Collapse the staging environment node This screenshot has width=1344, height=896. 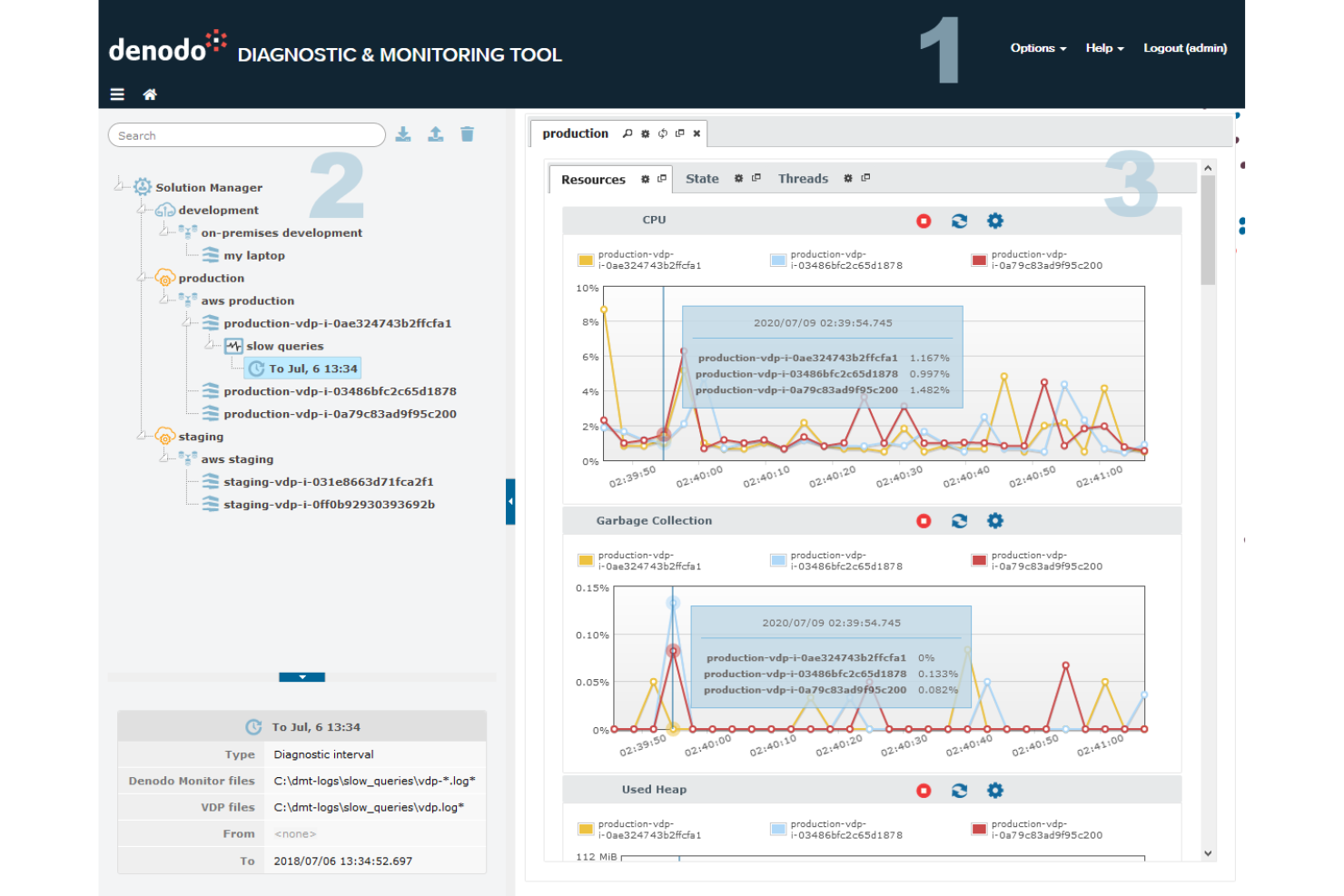tap(143, 436)
